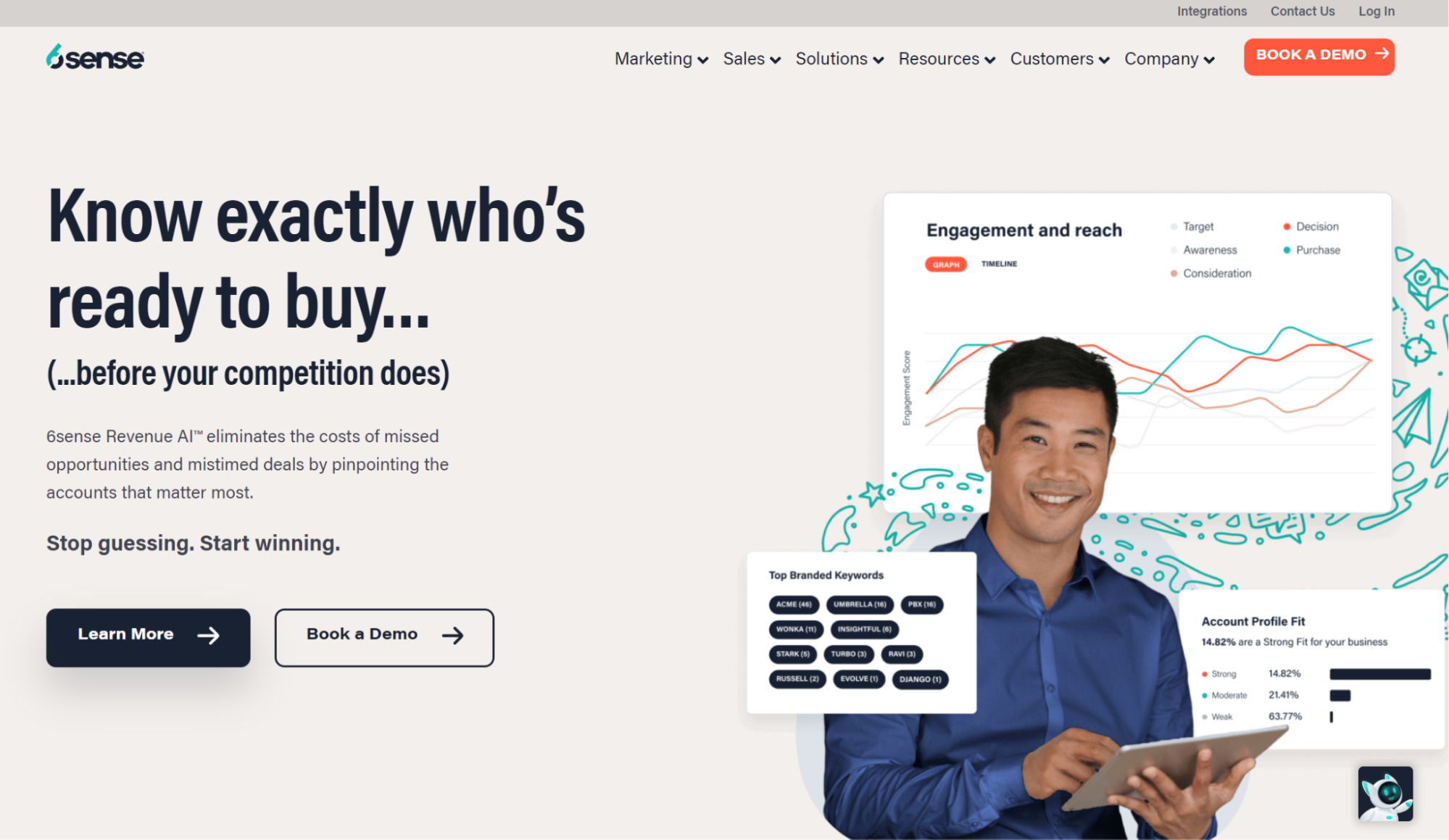
Task: Select the UMBRELLA (16) keyword tag
Action: pyautogui.click(x=860, y=604)
